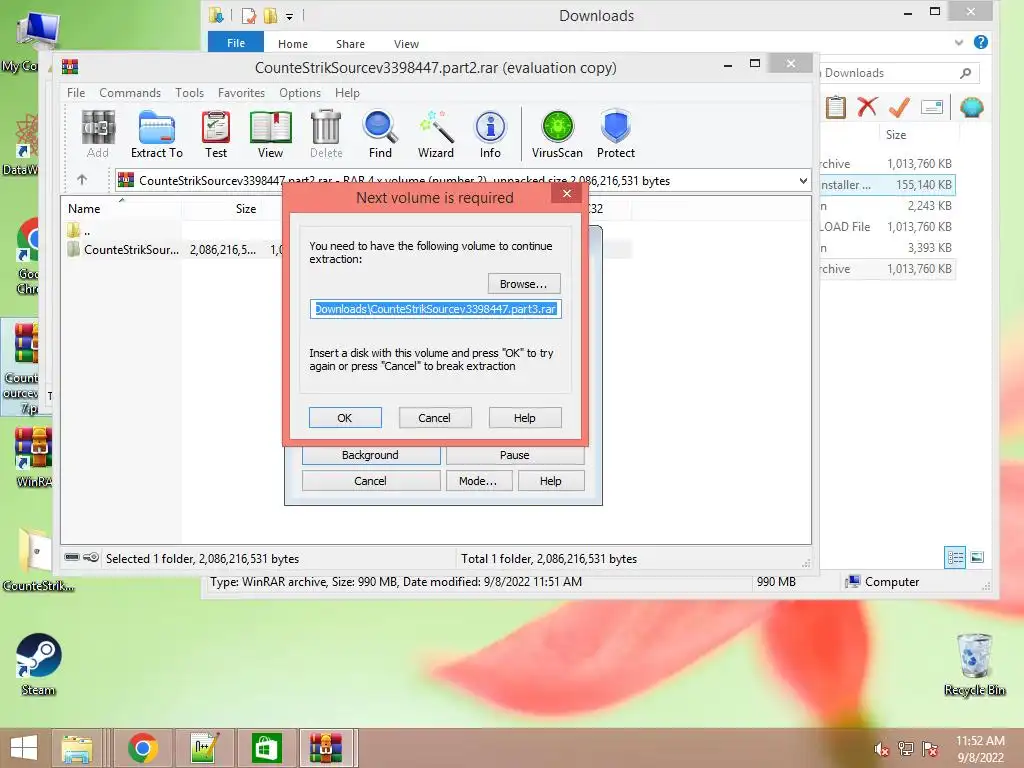Click the Add toolbar icon in WinRAR
This screenshot has width=1024, height=768.
pyautogui.click(x=98, y=135)
